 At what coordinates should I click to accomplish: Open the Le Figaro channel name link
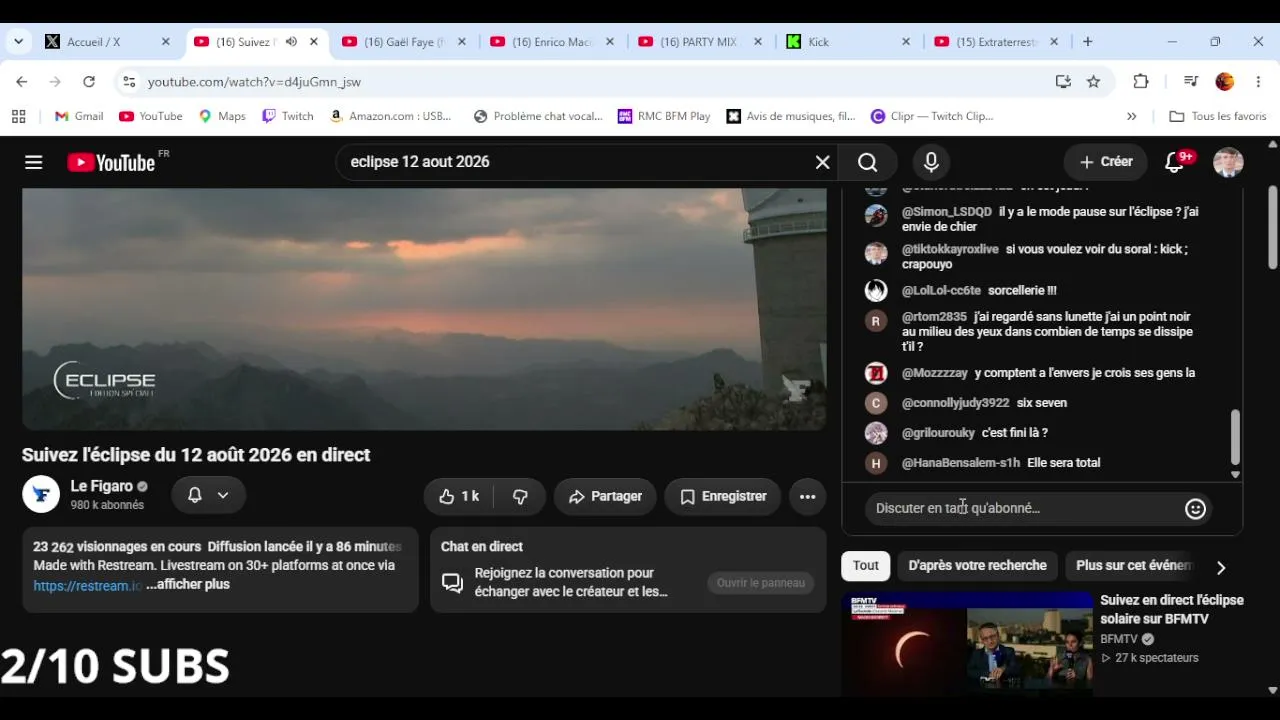pyautogui.click(x=102, y=487)
